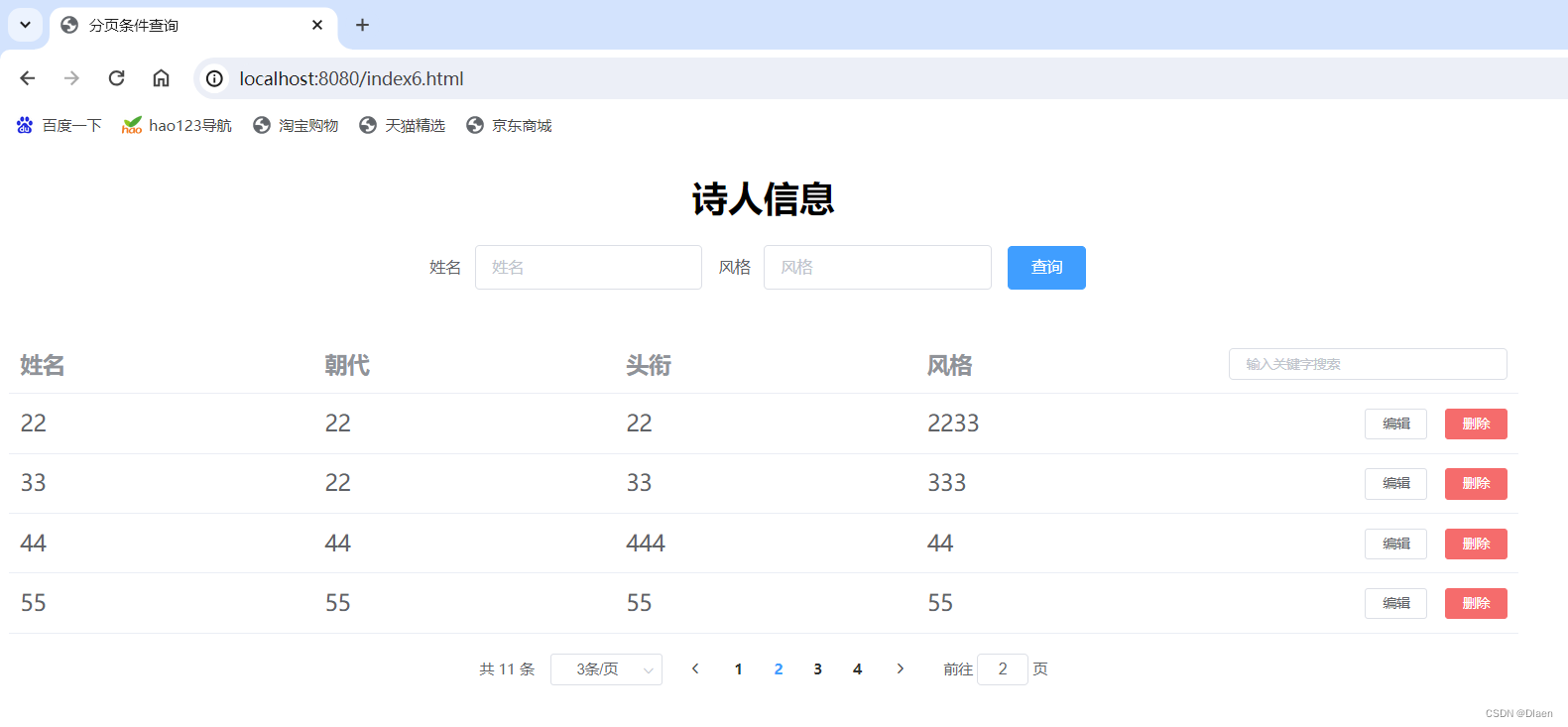The image size is (1568, 727).
Task: Focus the 姓名 search input field
Action: coord(588,268)
